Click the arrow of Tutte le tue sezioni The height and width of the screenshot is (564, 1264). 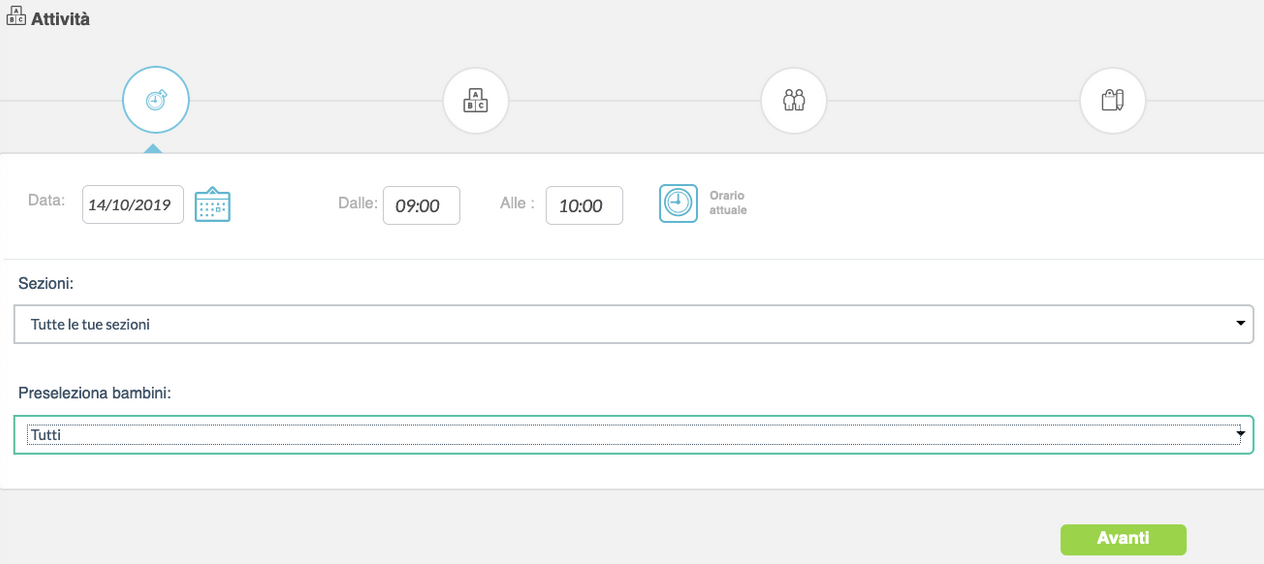pos(1240,324)
